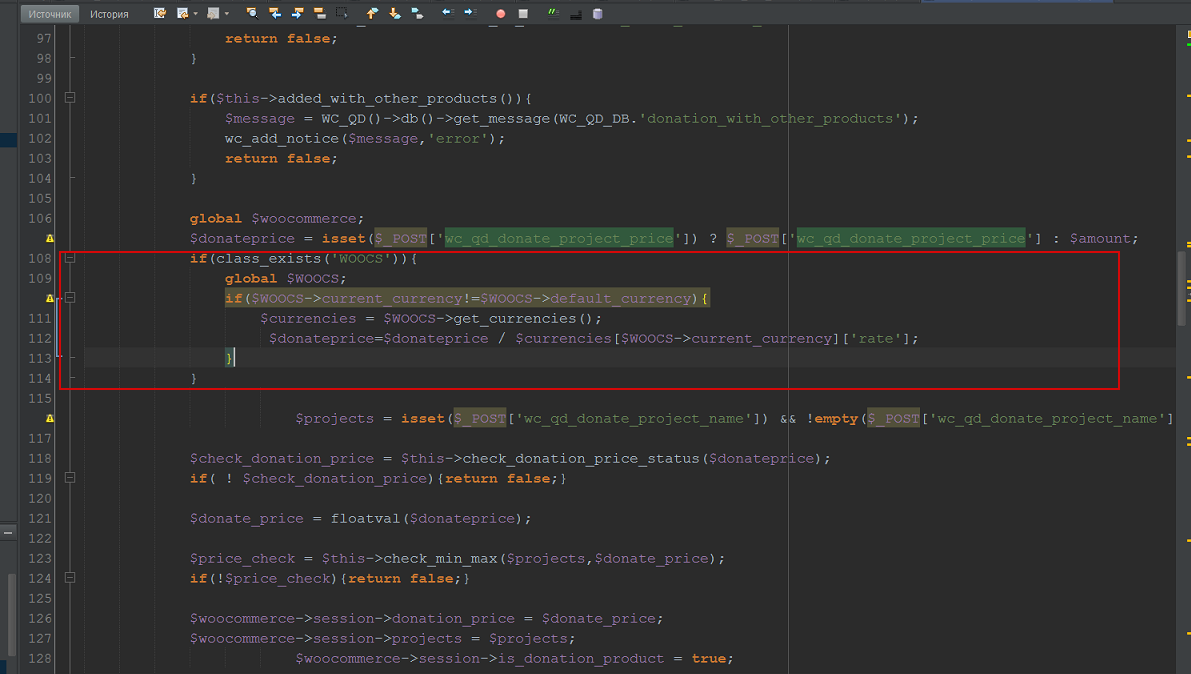Click 'is_donation_product' on line 128
The width and height of the screenshot is (1191, 674).
581,659
